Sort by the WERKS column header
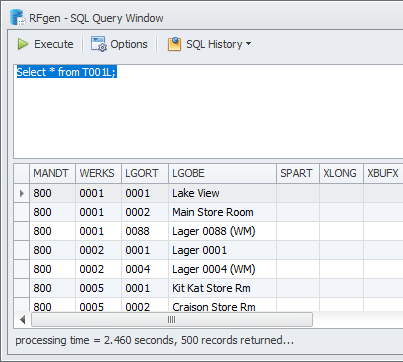 tap(98, 173)
